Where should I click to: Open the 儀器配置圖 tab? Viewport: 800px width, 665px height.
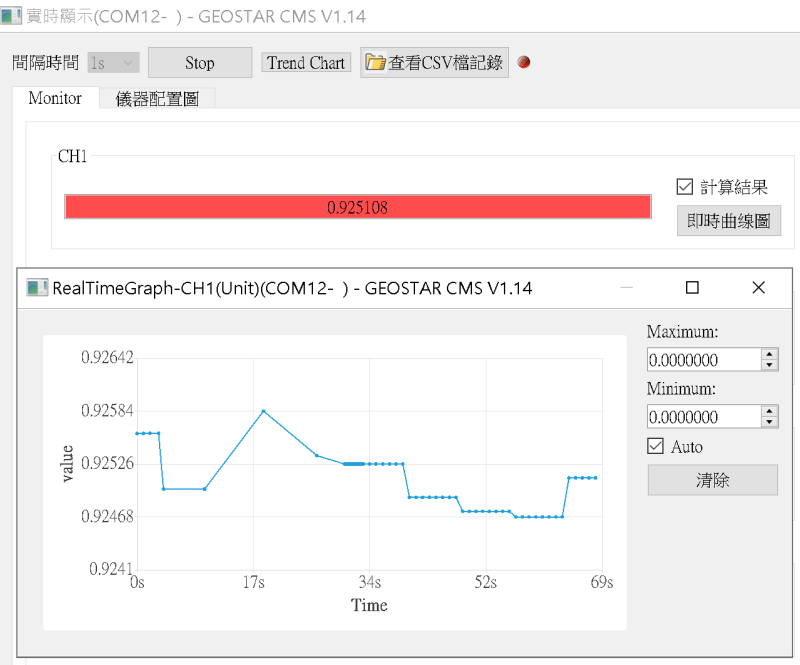157,98
